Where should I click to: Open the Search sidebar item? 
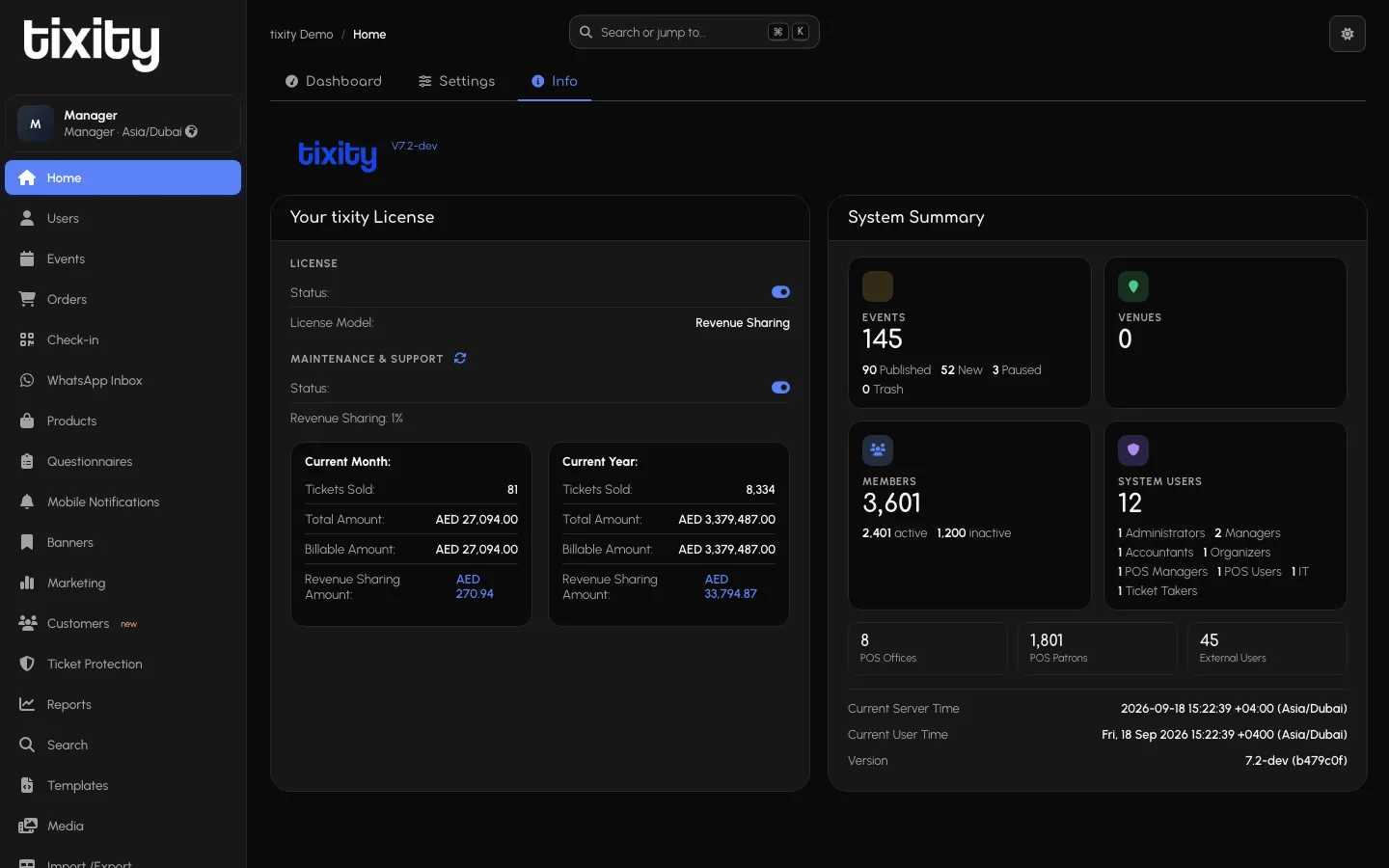pyautogui.click(x=123, y=745)
